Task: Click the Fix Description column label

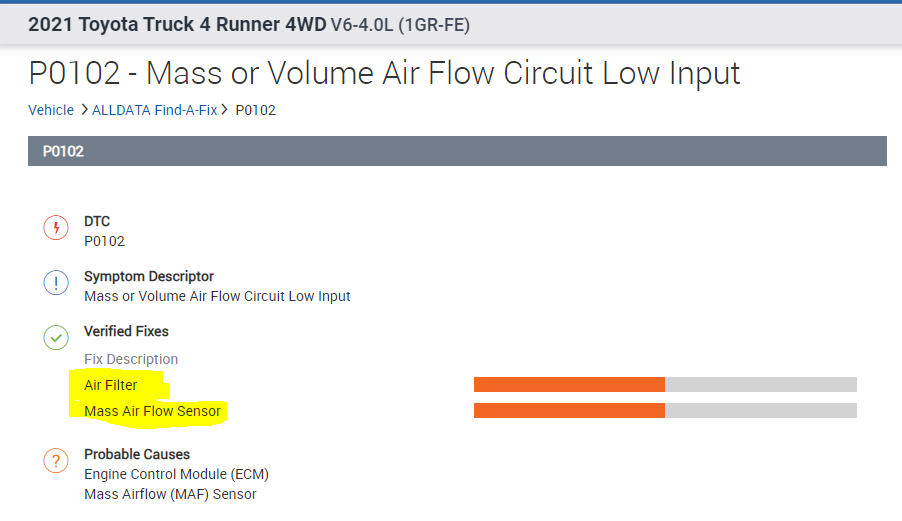Action: point(131,359)
